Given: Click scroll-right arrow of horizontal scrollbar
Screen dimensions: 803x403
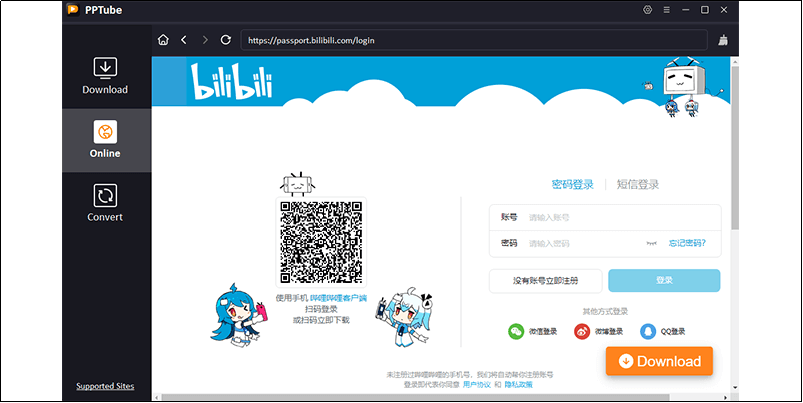Looking at the screenshot, I should [x=726, y=397].
